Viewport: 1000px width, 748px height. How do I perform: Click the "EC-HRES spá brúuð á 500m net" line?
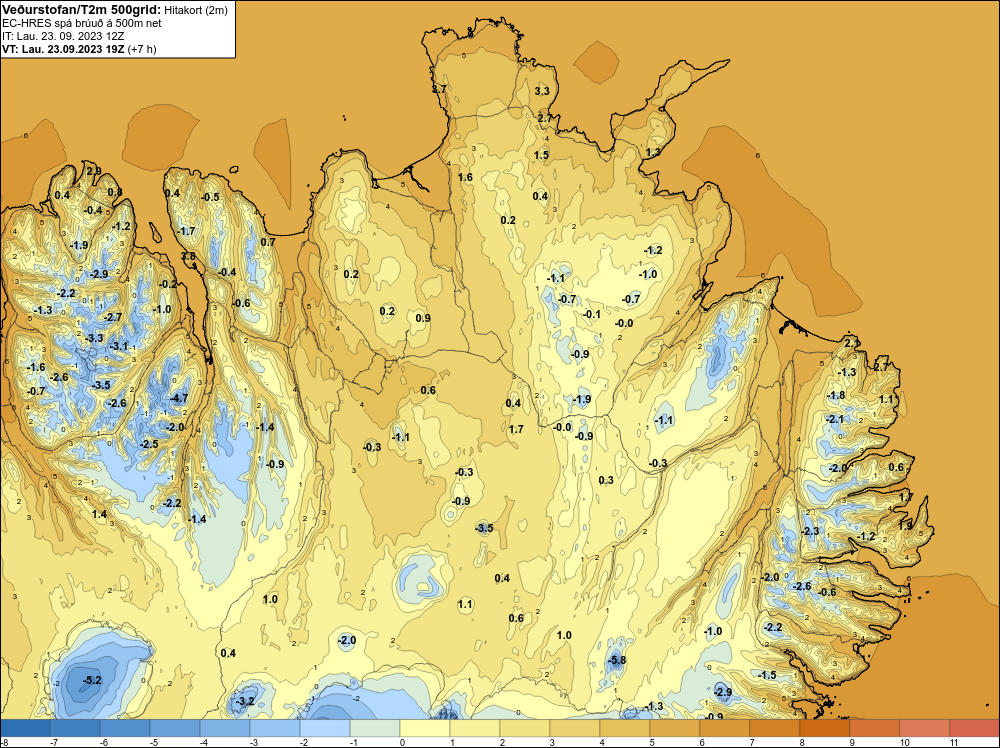(82, 24)
